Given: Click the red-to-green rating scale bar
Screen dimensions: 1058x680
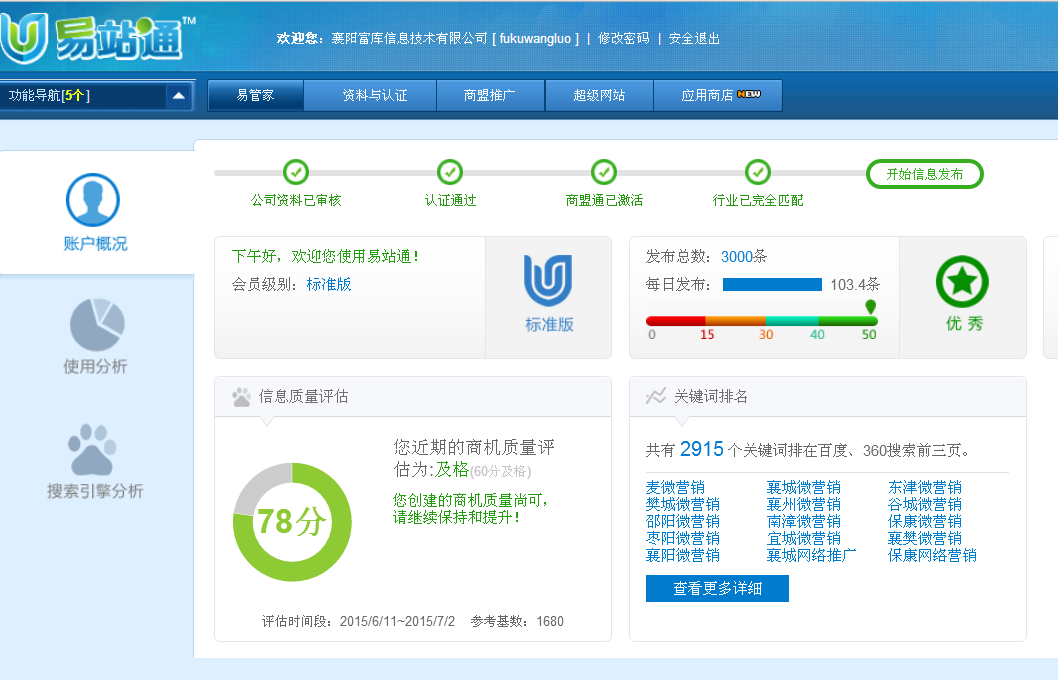Looking at the screenshot, I should tap(761, 321).
